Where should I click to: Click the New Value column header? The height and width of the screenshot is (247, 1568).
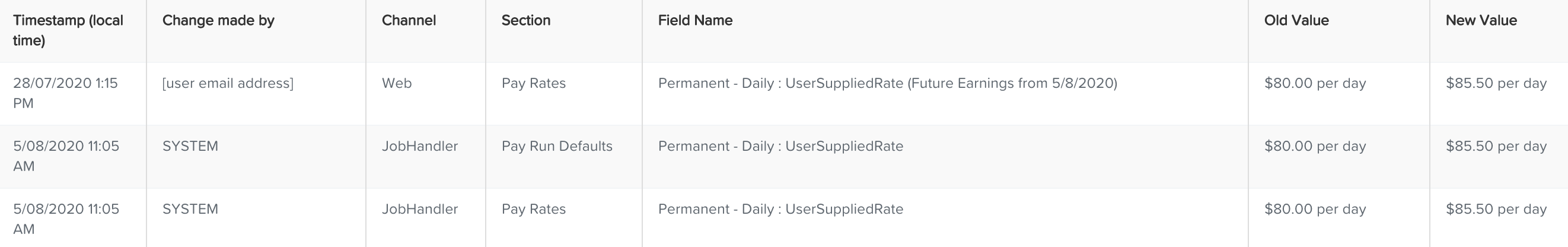pyautogui.click(x=1481, y=21)
